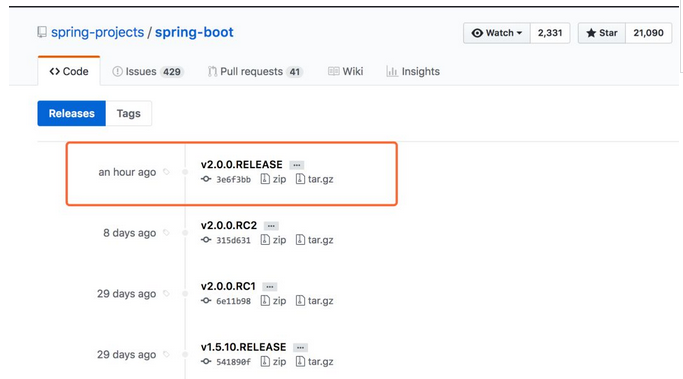Expand the ellipsis next to v1.5.10.RELEASE
The image size is (683, 379).
click(x=300, y=348)
